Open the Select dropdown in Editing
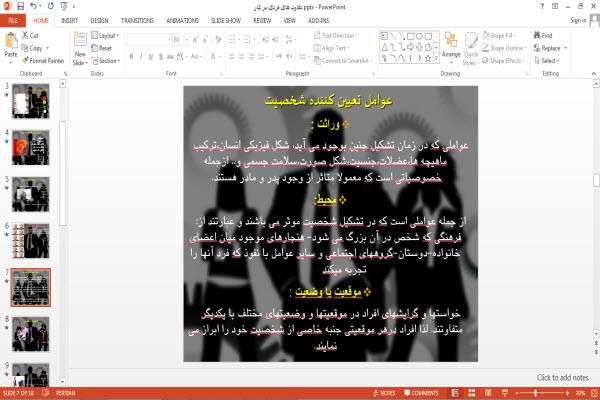The image size is (600, 400). pyautogui.click(x=547, y=60)
